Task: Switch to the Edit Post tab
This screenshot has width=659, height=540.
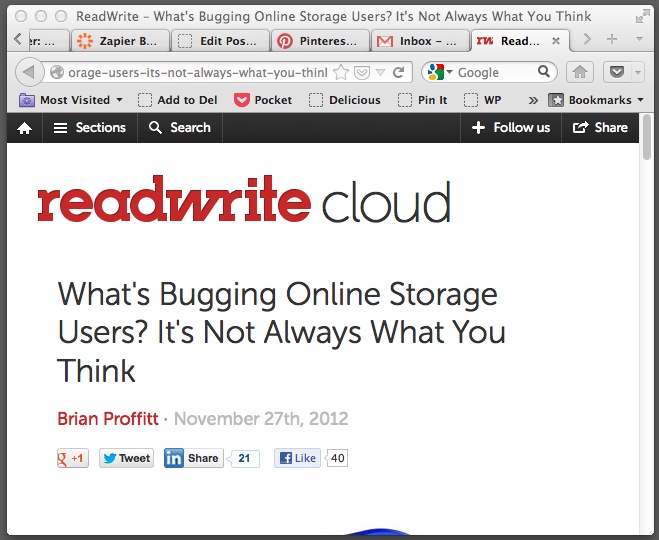Action: click(x=221, y=41)
